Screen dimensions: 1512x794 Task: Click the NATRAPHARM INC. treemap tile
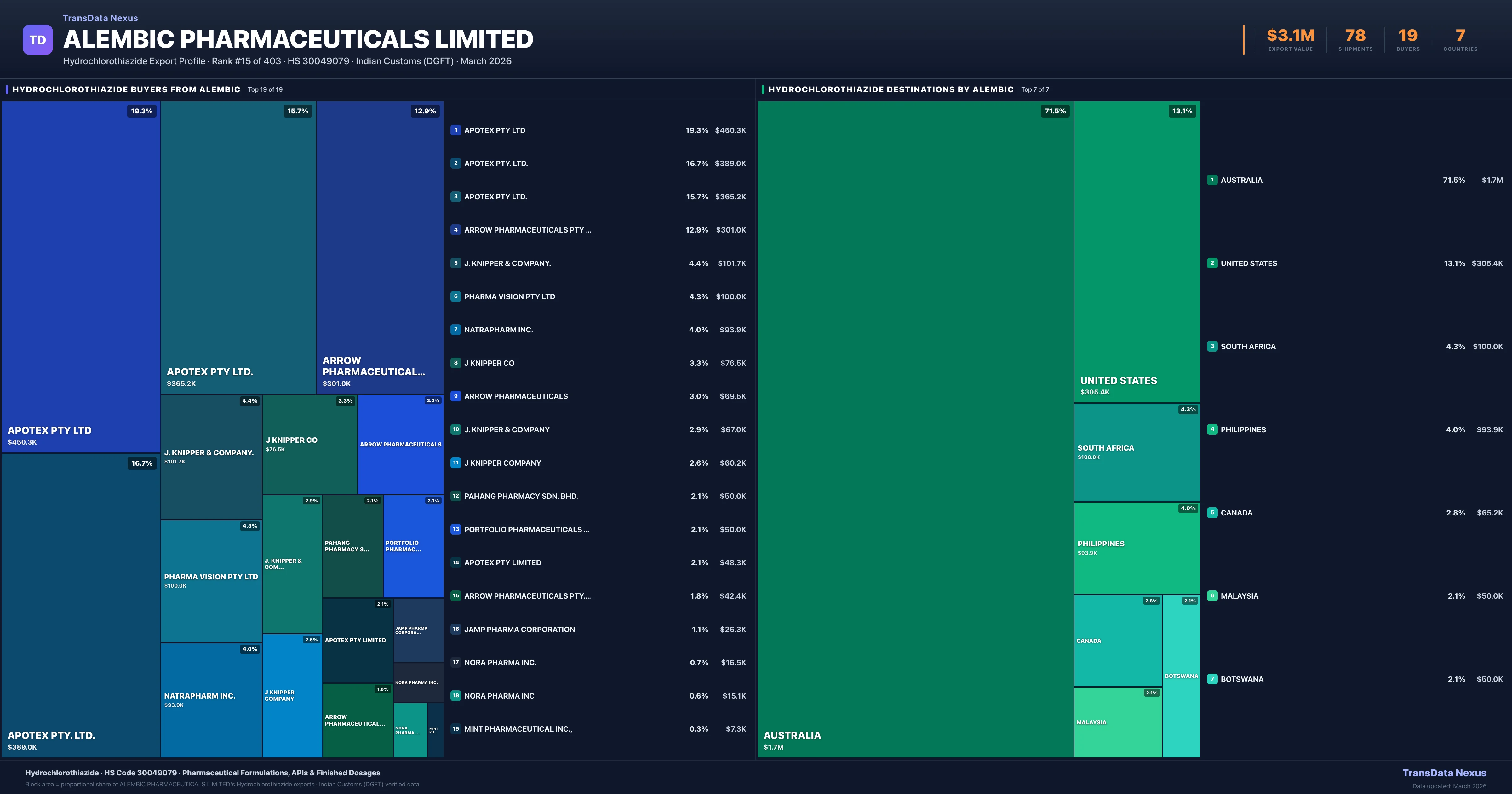[211, 699]
